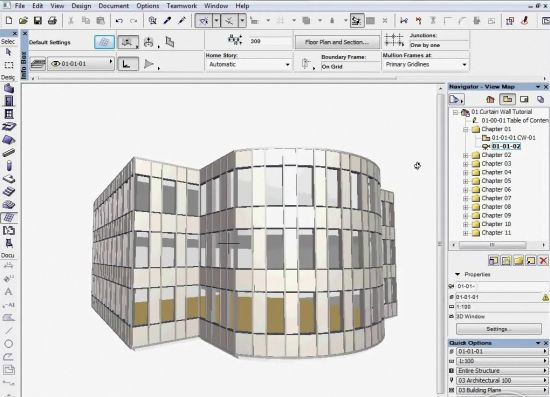Click the Print icon in toolbar
Viewport: 550px width, 397px height.
pyautogui.click(x=52, y=21)
